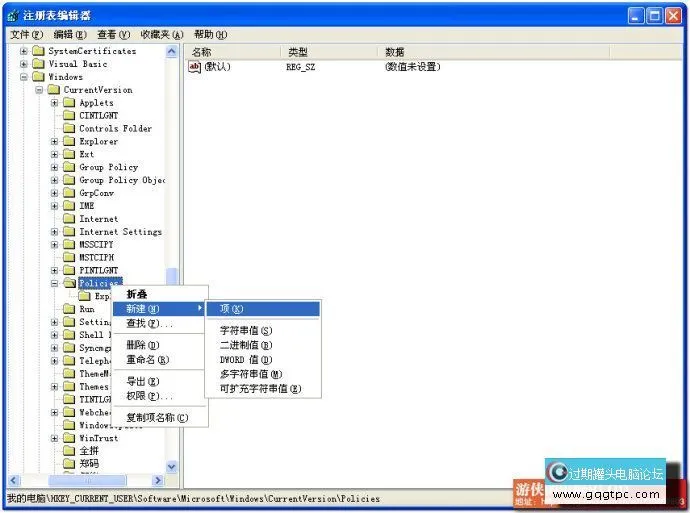Expand the Applets tree node
Image resolution: width=690 pixels, height=513 pixels.
point(54,103)
